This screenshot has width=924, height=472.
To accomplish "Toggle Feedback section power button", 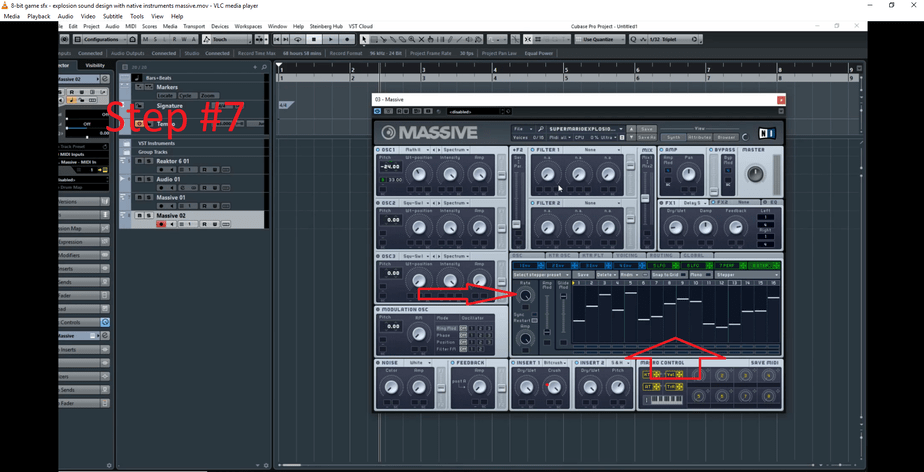I will (454, 363).
